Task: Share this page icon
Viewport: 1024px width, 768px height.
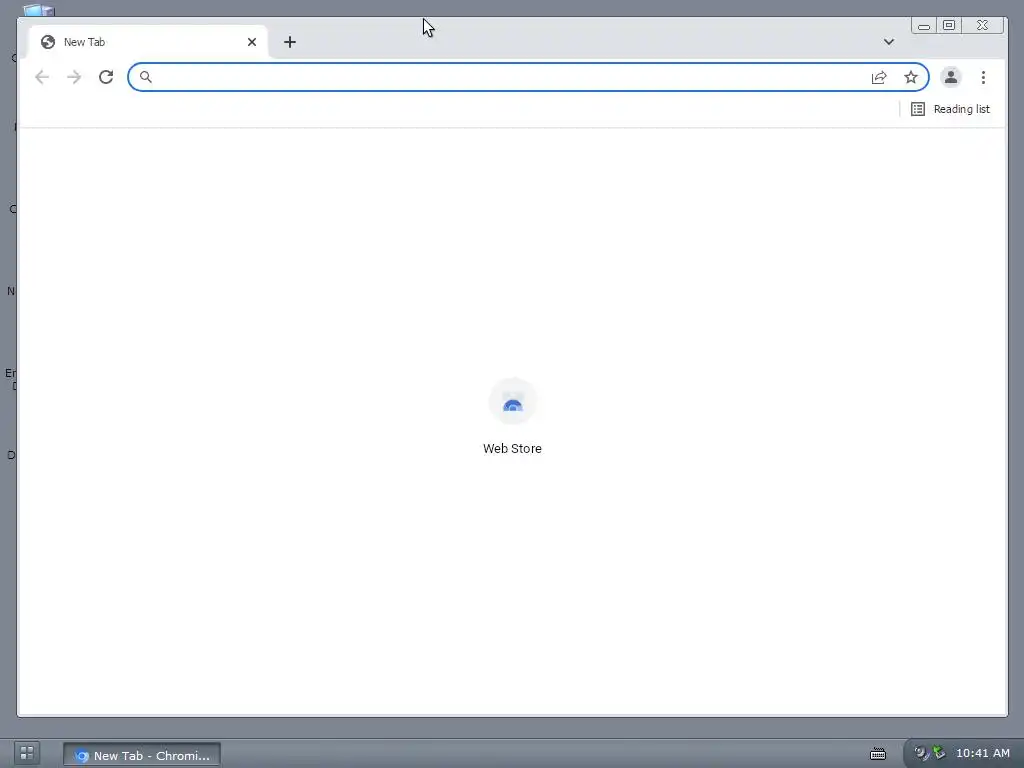Action: tap(879, 77)
